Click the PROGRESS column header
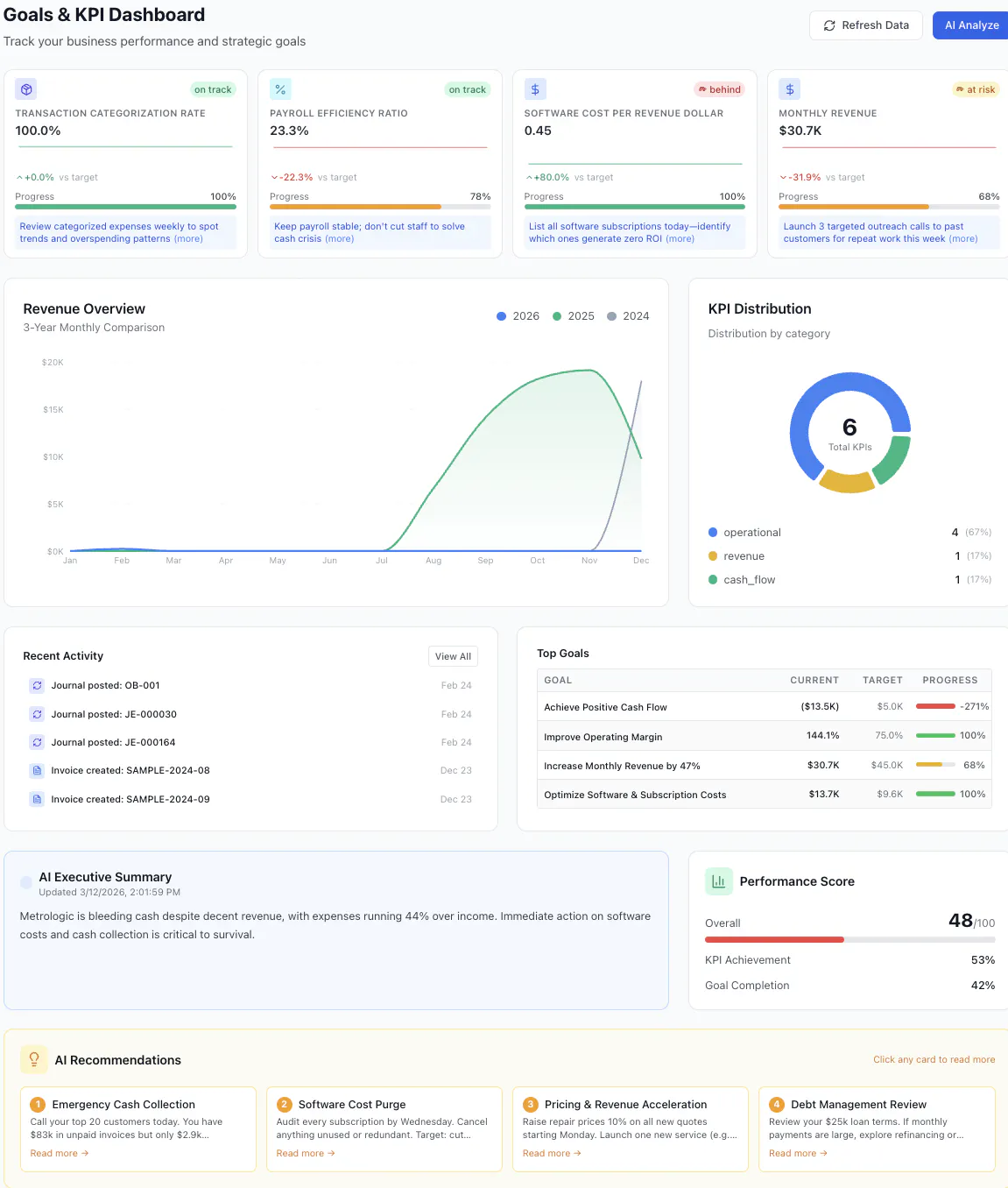Image resolution: width=1008 pixels, height=1188 pixels. 950,680
